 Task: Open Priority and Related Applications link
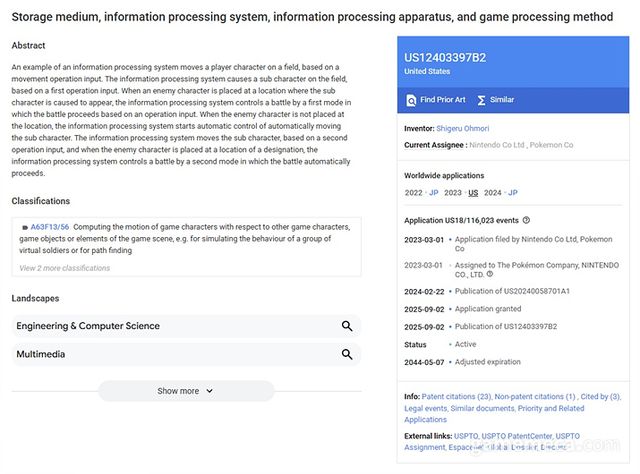(494, 414)
